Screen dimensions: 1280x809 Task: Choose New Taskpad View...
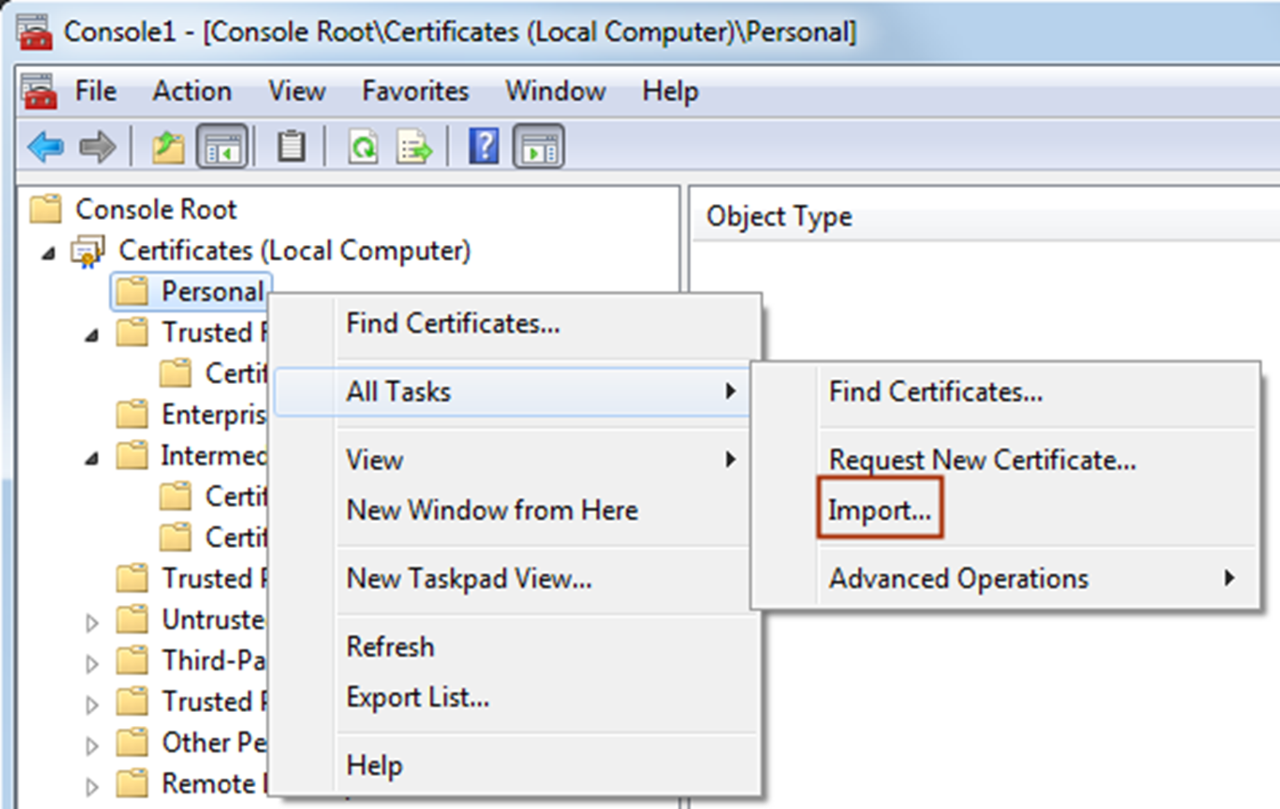pyautogui.click(x=469, y=577)
